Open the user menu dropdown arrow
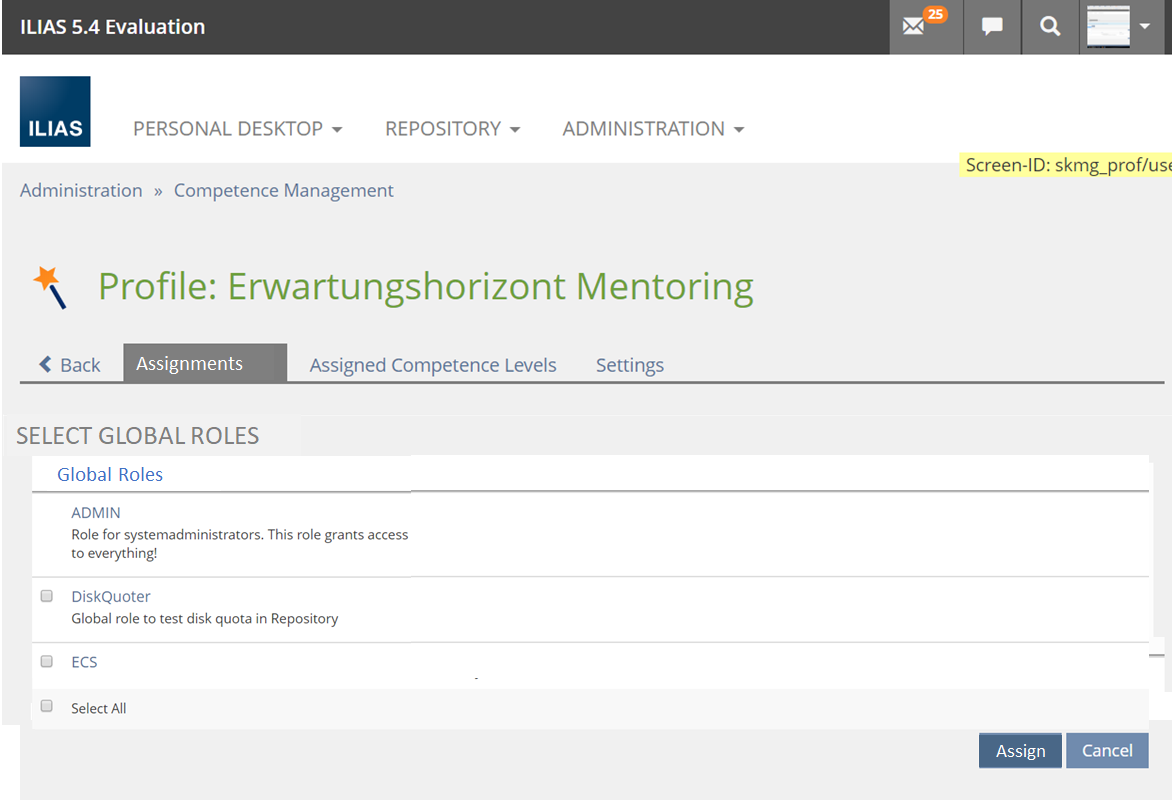Screen dimensions: 1172x800 point(1145,27)
